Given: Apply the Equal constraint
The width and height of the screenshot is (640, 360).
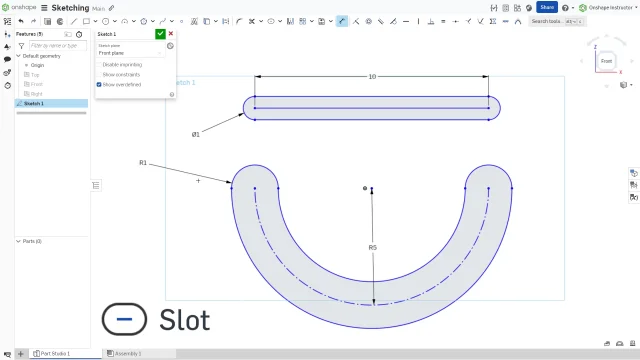Looking at the screenshot, I should (x=443, y=21).
